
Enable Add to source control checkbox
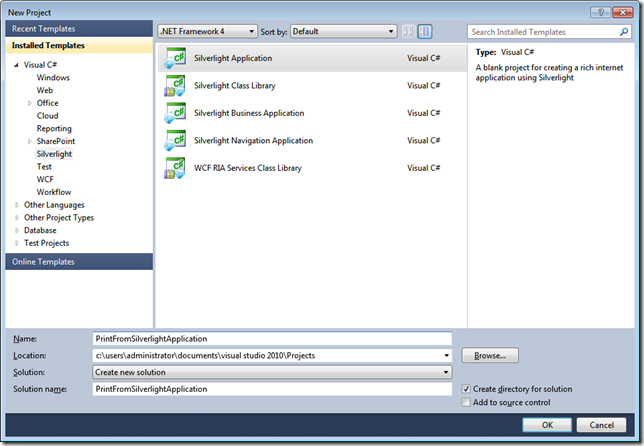pos(466,402)
